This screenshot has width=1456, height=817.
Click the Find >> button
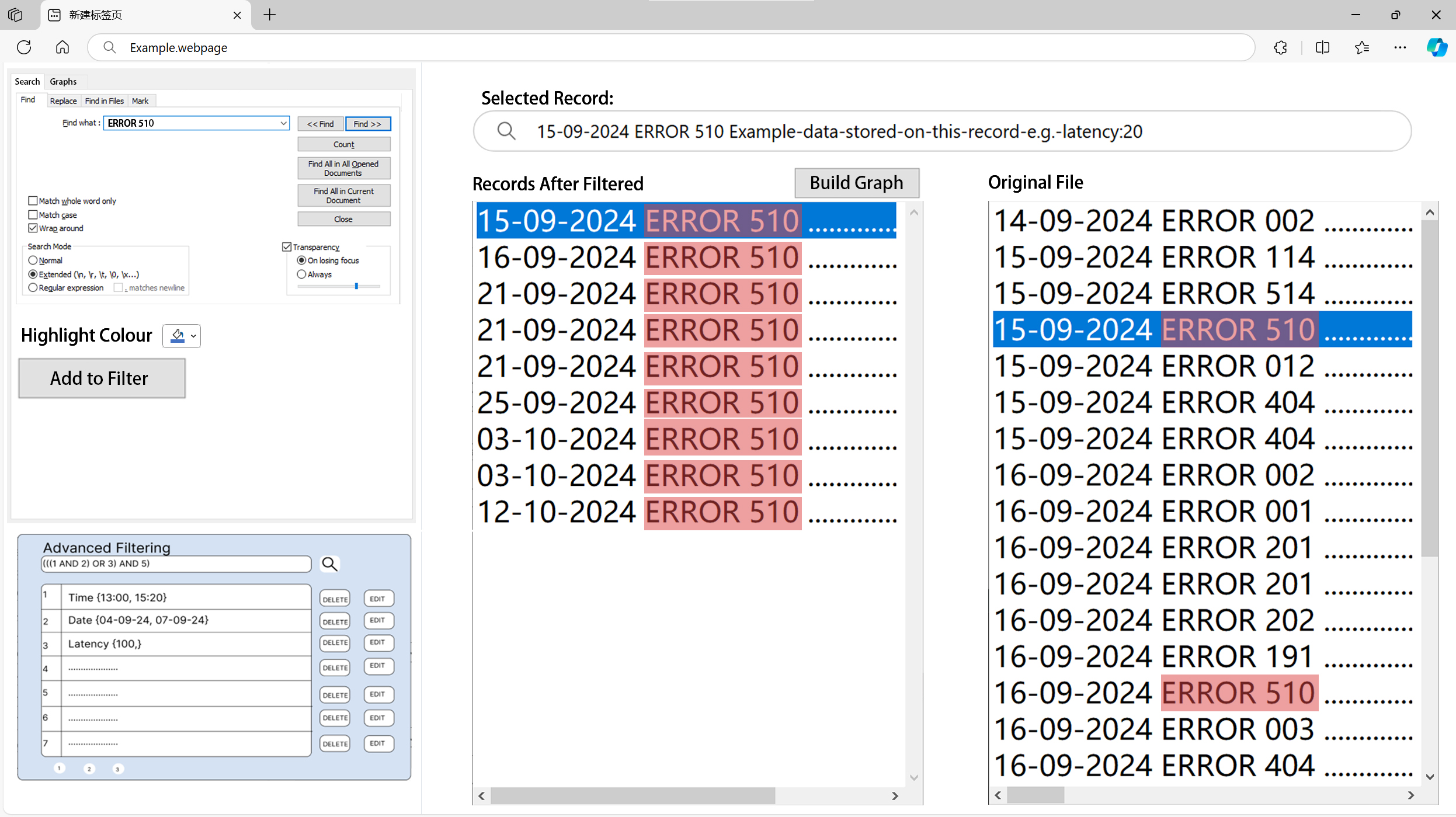tap(368, 124)
